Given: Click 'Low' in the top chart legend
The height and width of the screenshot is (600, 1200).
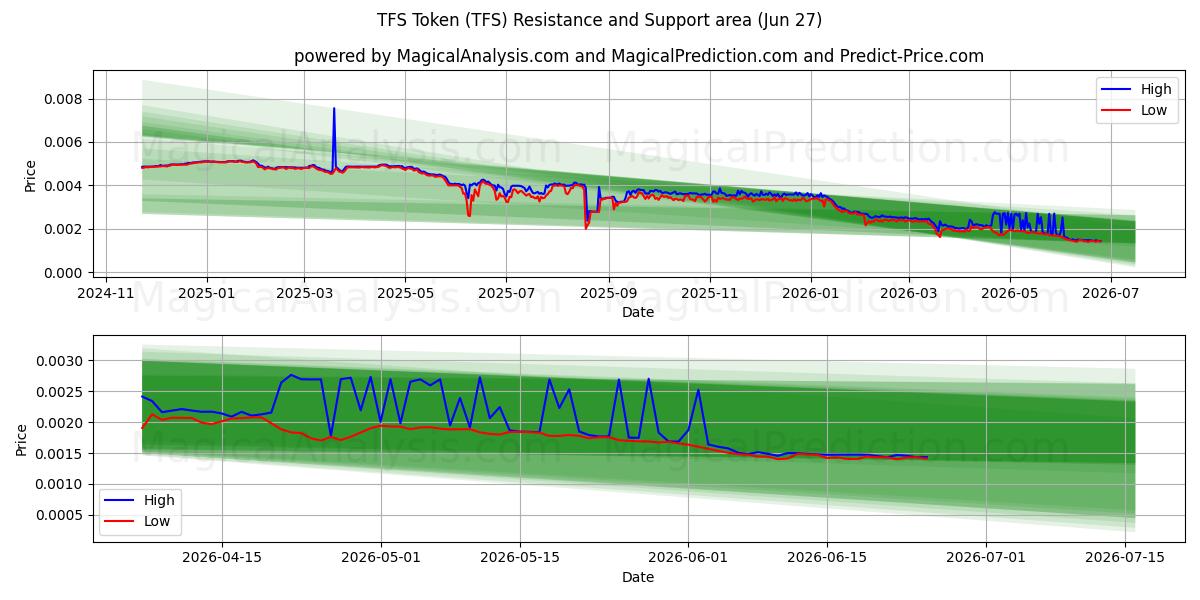Looking at the screenshot, I should [x=1154, y=110].
